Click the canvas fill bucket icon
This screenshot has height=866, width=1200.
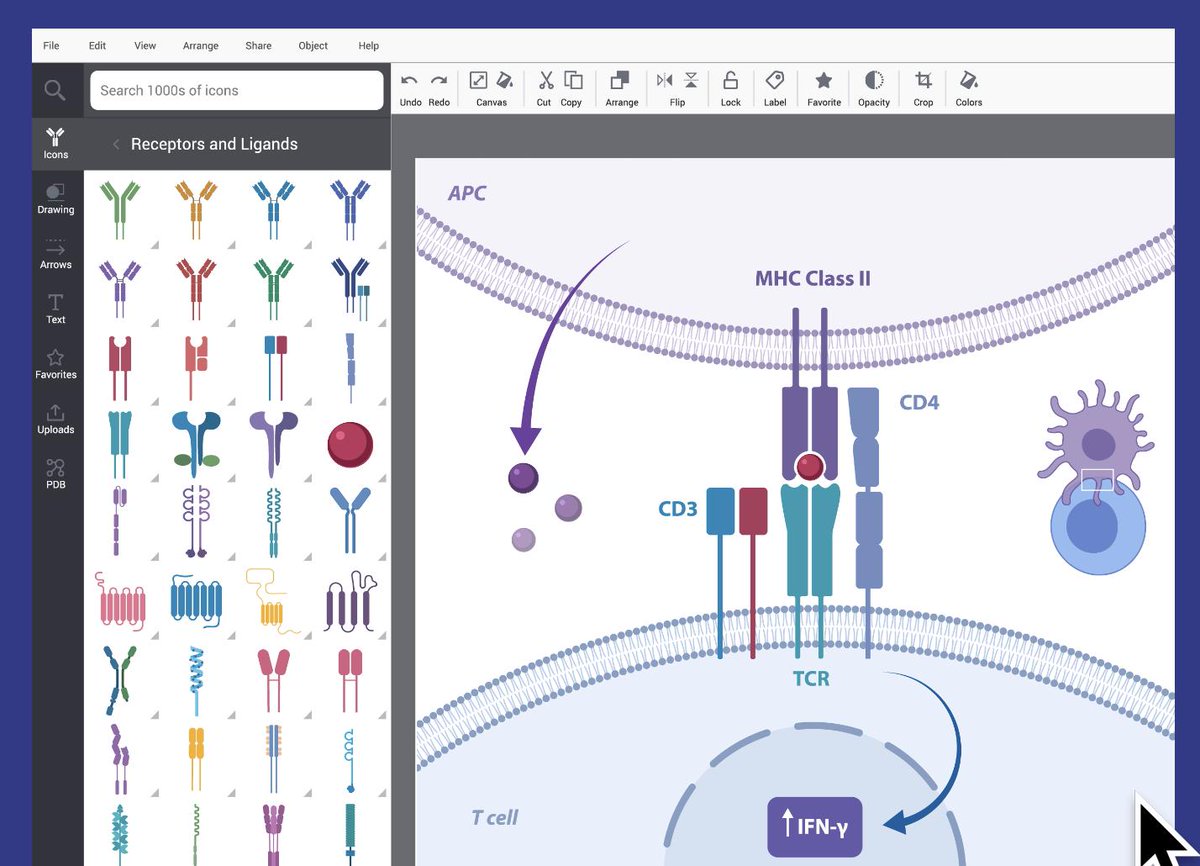[505, 80]
